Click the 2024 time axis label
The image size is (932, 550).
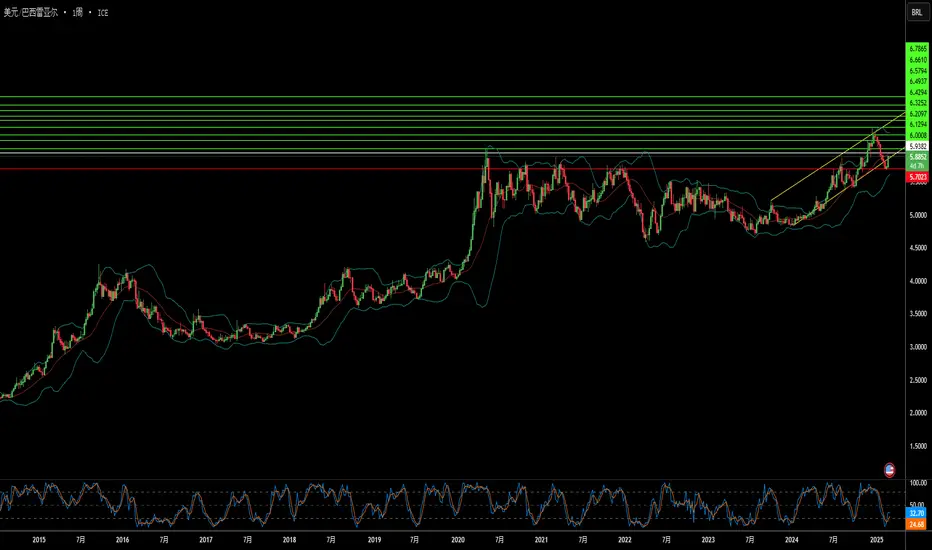(792, 540)
